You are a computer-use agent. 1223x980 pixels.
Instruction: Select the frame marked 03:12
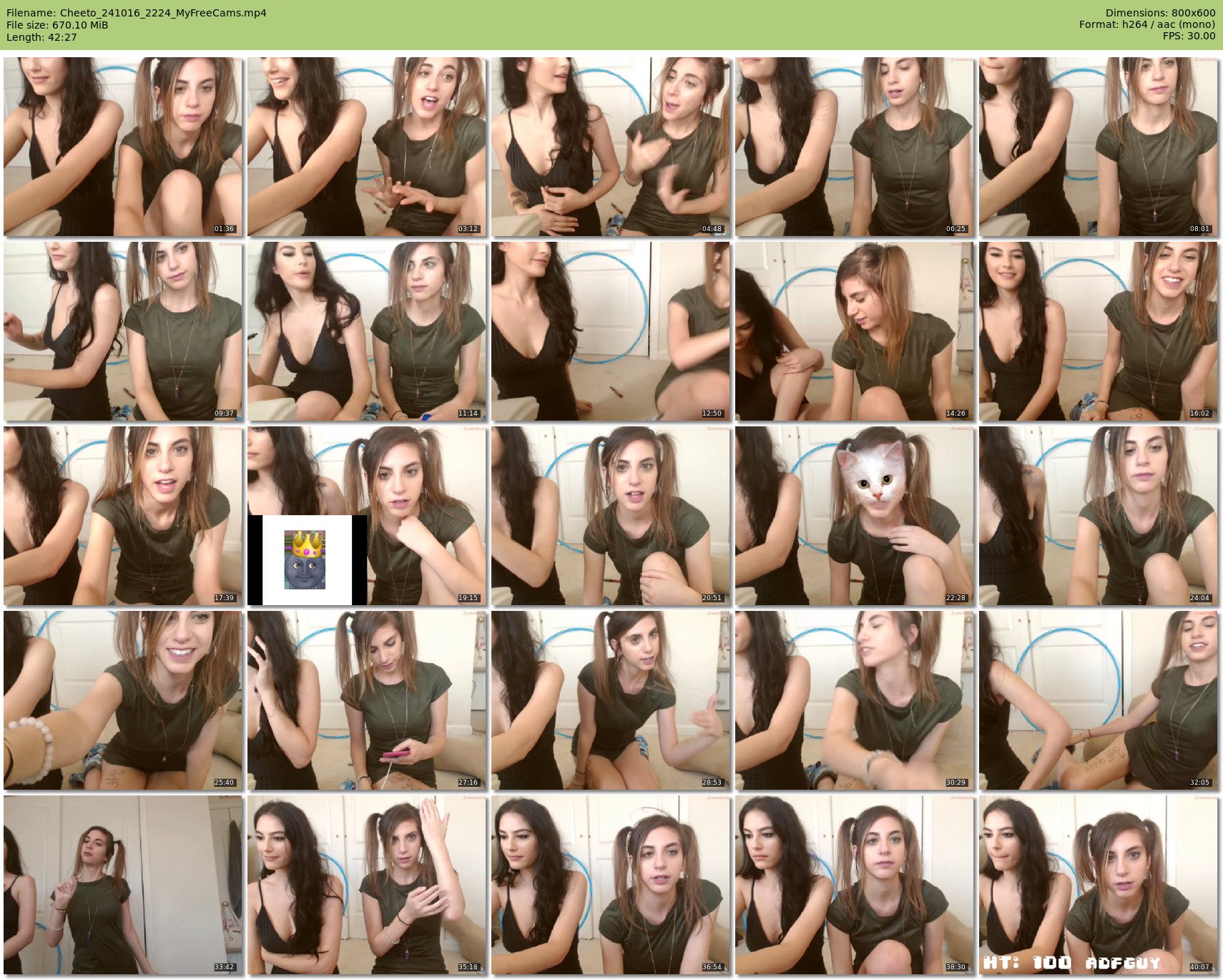(367, 147)
